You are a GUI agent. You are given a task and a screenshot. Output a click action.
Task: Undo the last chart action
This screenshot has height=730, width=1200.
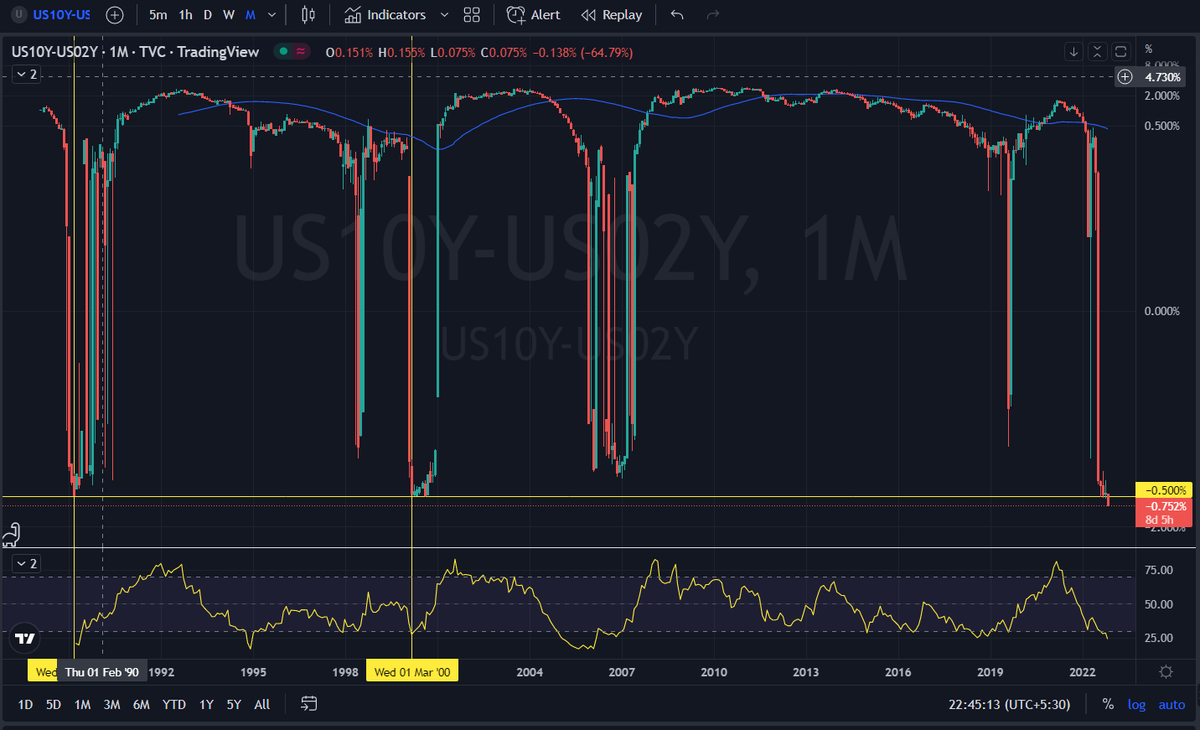click(x=678, y=15)
